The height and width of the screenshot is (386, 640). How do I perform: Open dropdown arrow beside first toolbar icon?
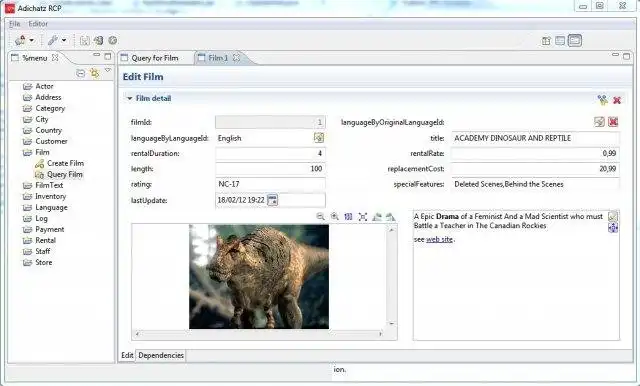pyautogui.click(x=32, y=40)
